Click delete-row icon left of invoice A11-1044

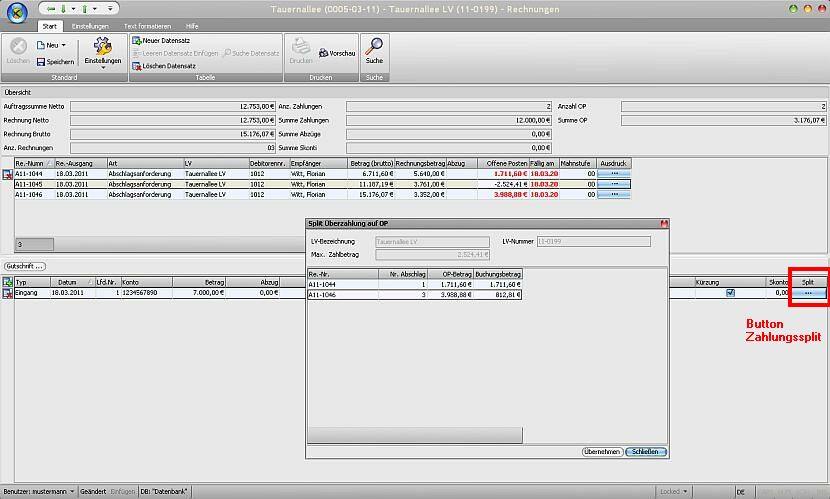click(7, 175)
